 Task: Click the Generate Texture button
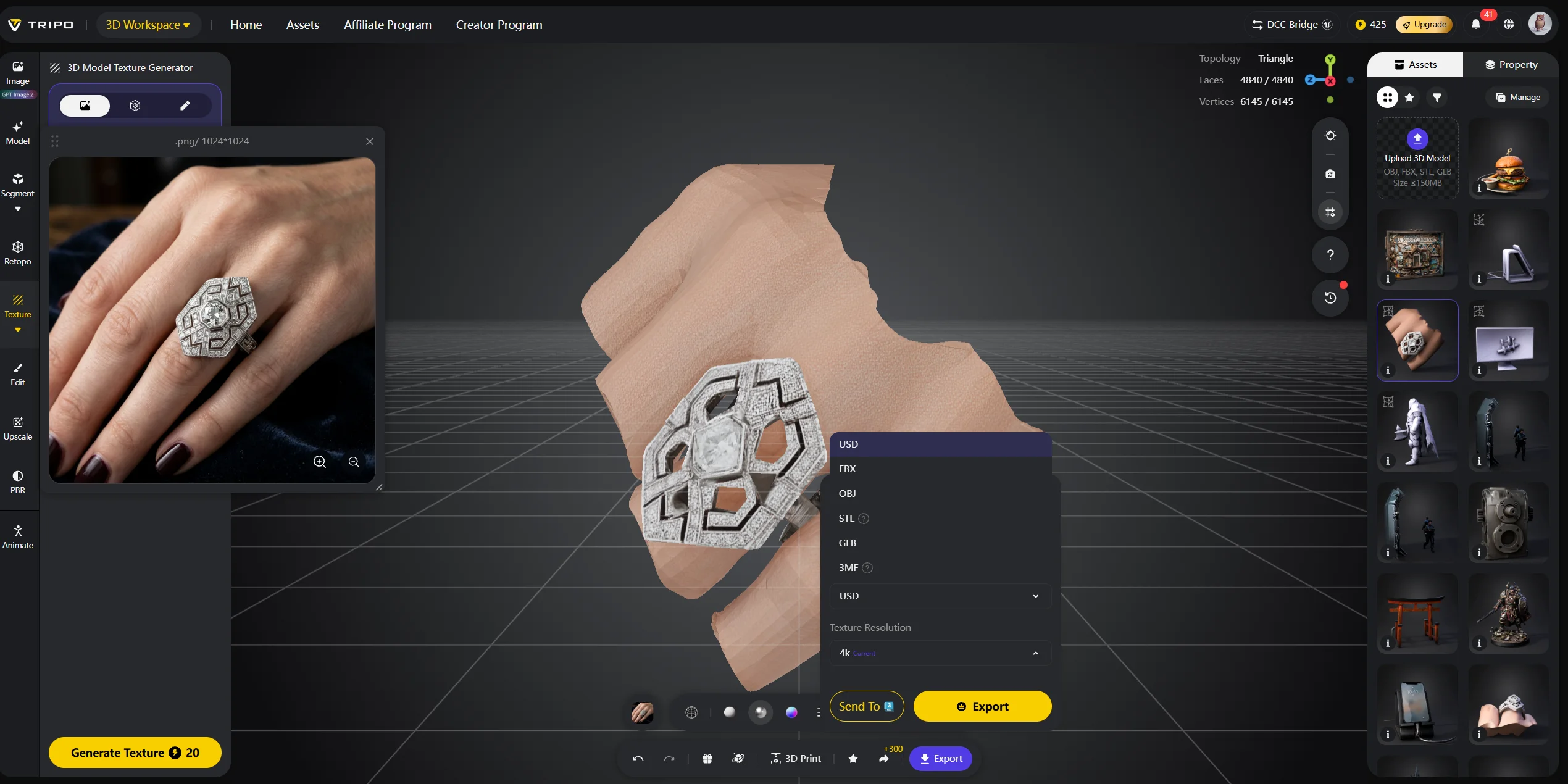pos(135,753)
